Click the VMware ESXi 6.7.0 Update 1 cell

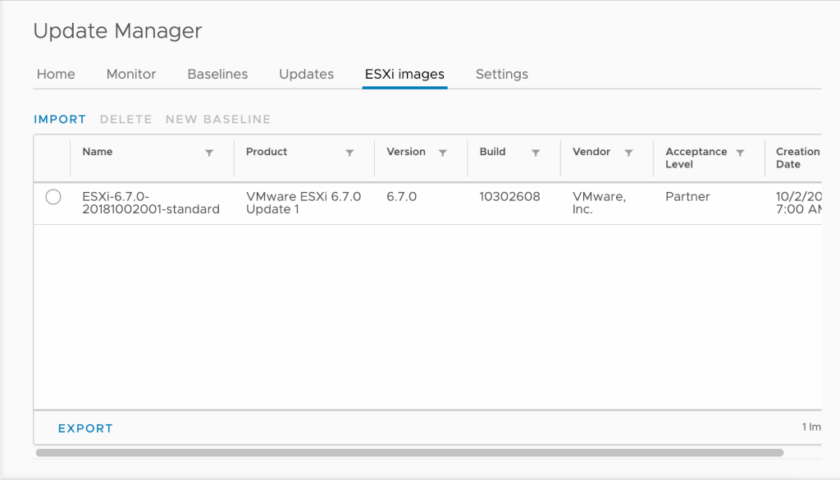(x=303, y=203)
